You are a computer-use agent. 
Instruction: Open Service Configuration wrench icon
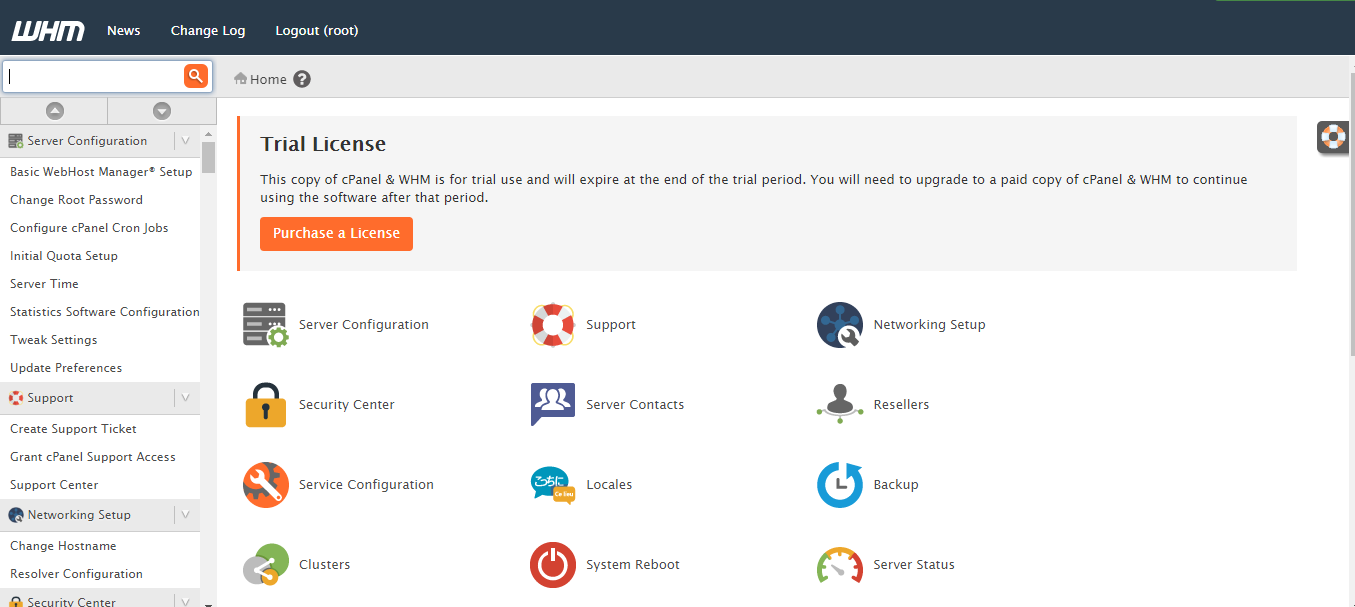[x=265, y=484]
